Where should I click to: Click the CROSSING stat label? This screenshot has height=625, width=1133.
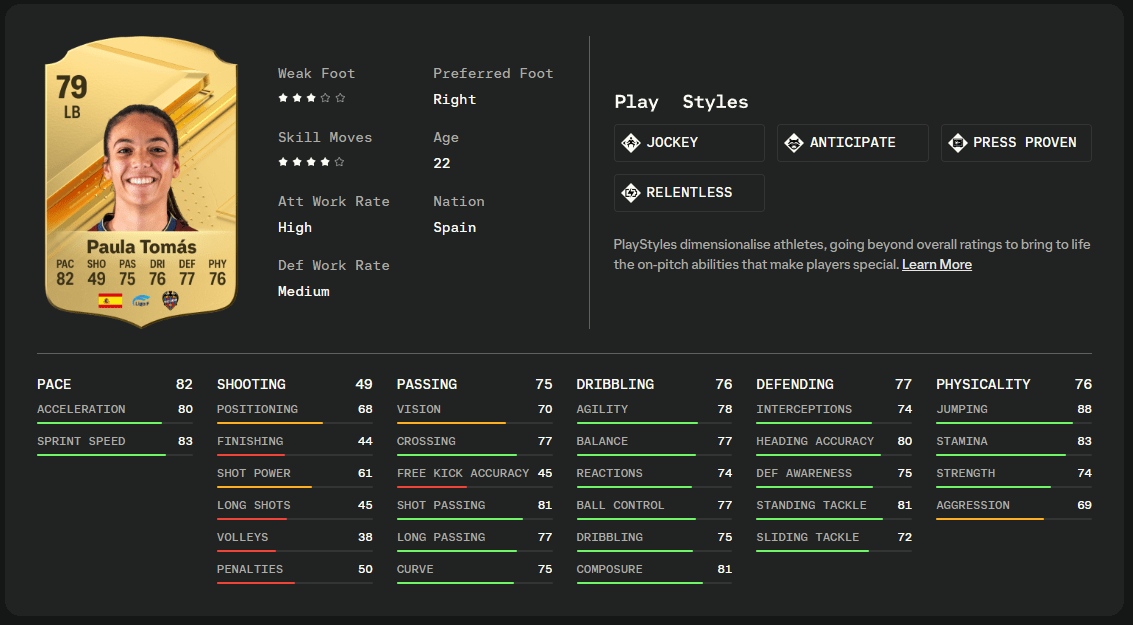[426, 441]
